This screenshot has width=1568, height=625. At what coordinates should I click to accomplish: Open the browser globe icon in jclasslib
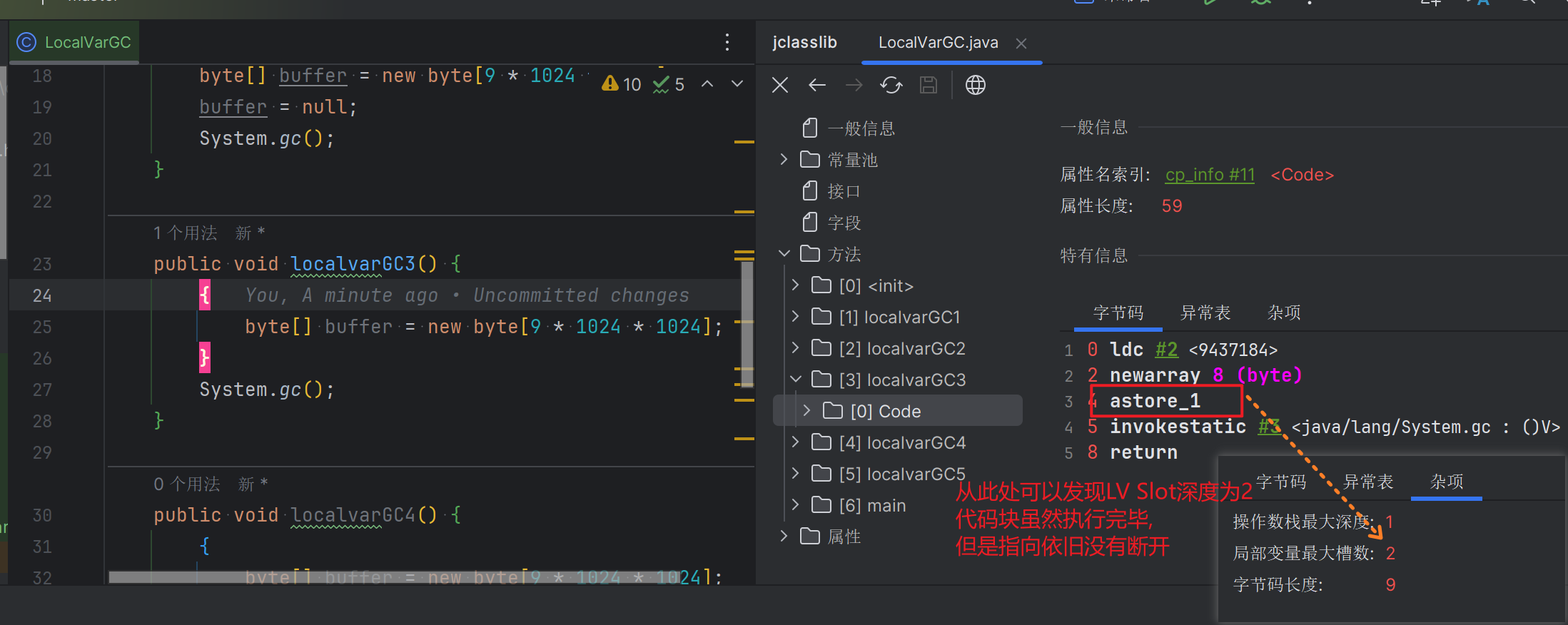point(976,86)
